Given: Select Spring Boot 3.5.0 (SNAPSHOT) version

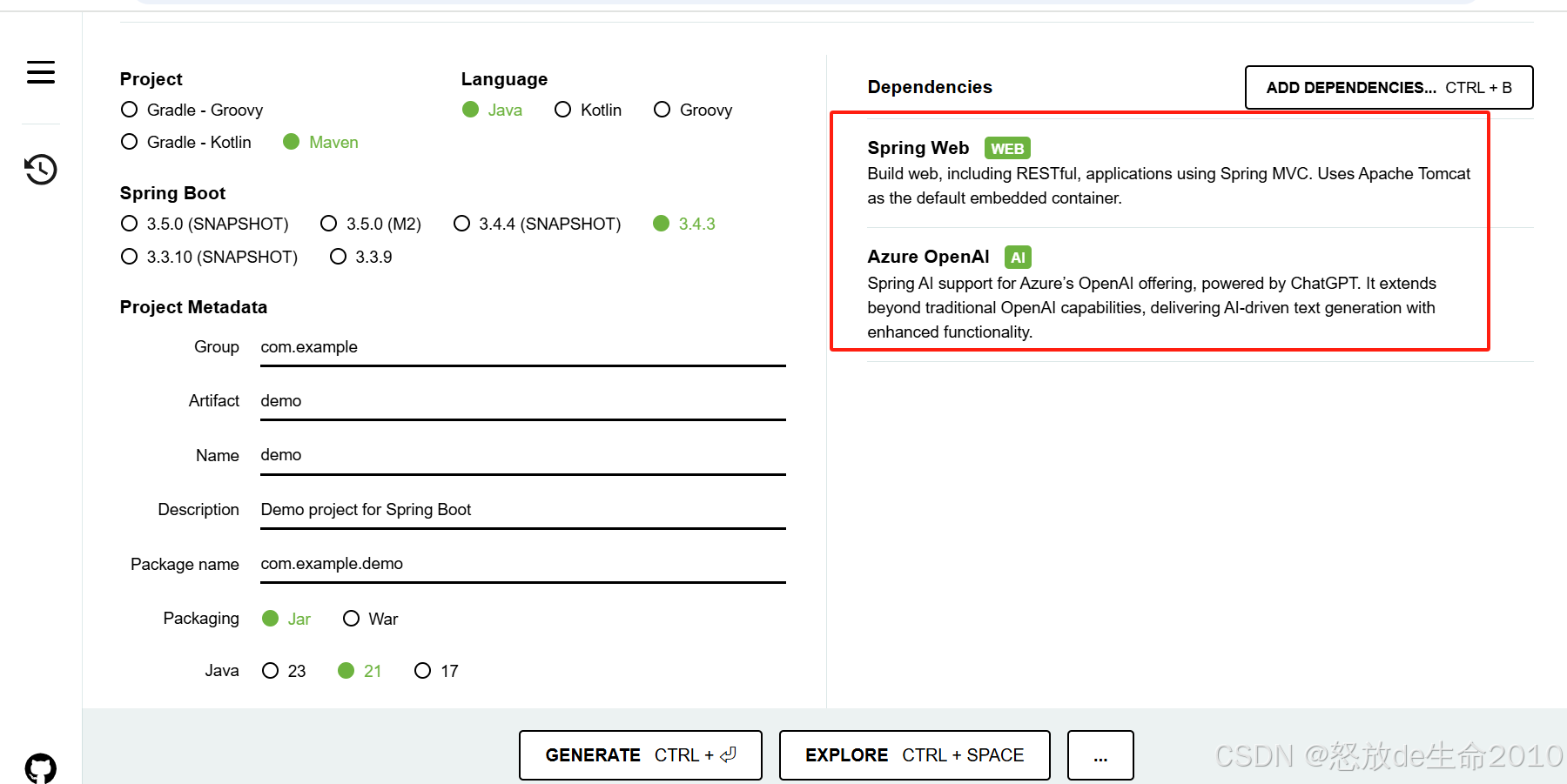Looking at the screenshot, I should click(x=130, y=224).
